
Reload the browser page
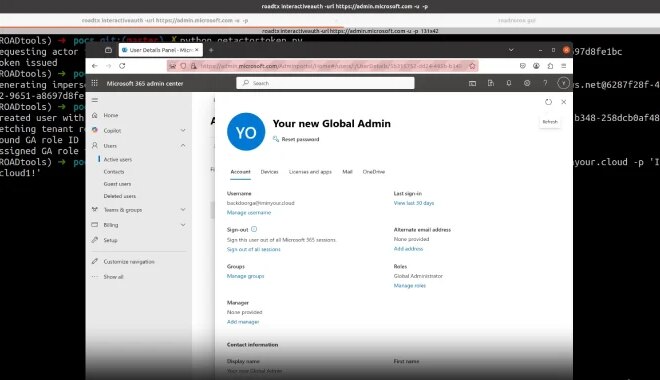click(122, 66)
